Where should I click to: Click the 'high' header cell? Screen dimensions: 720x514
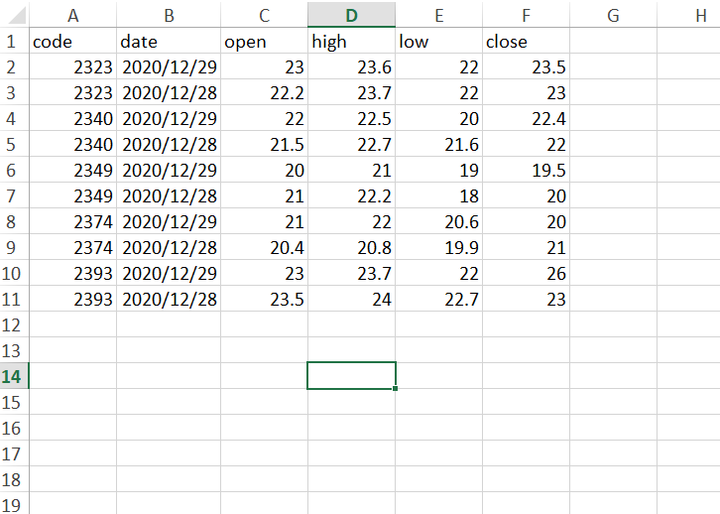click(x=351, y=41)
